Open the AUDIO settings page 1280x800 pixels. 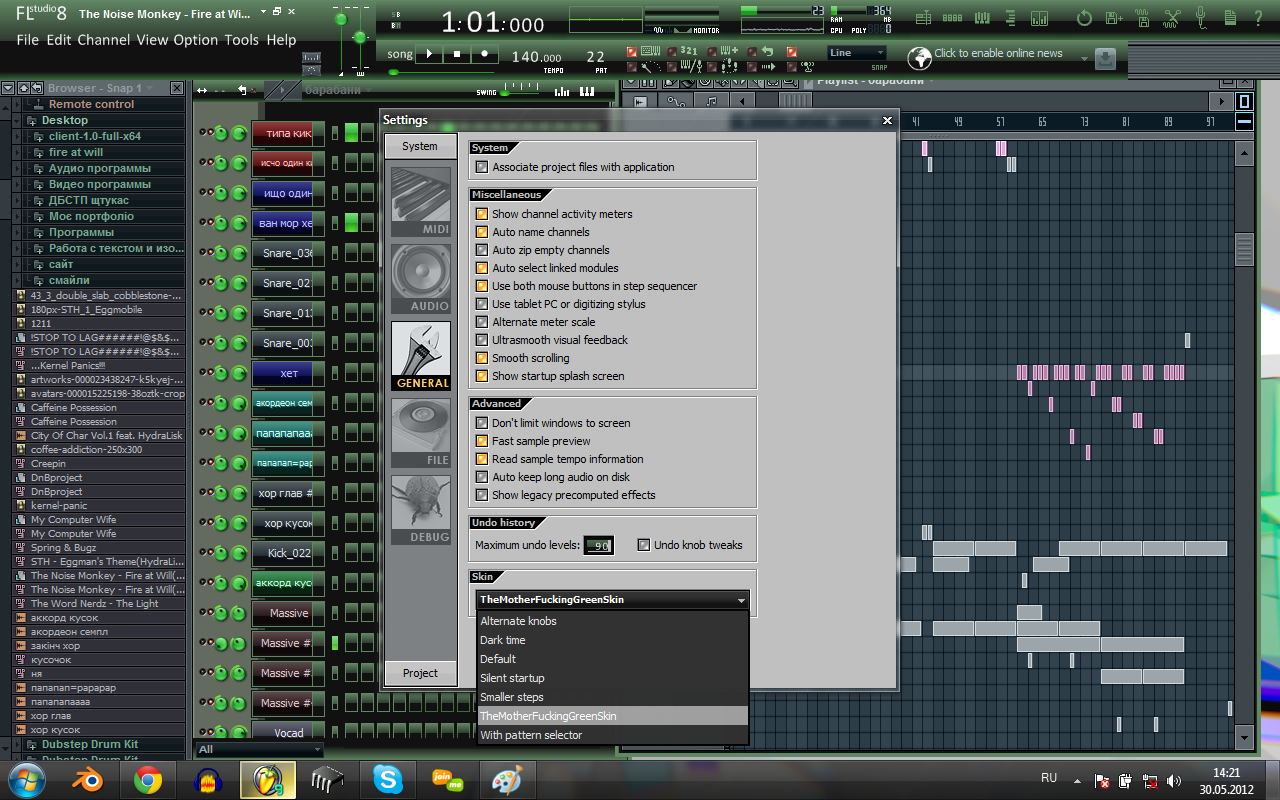coord(421,279)
